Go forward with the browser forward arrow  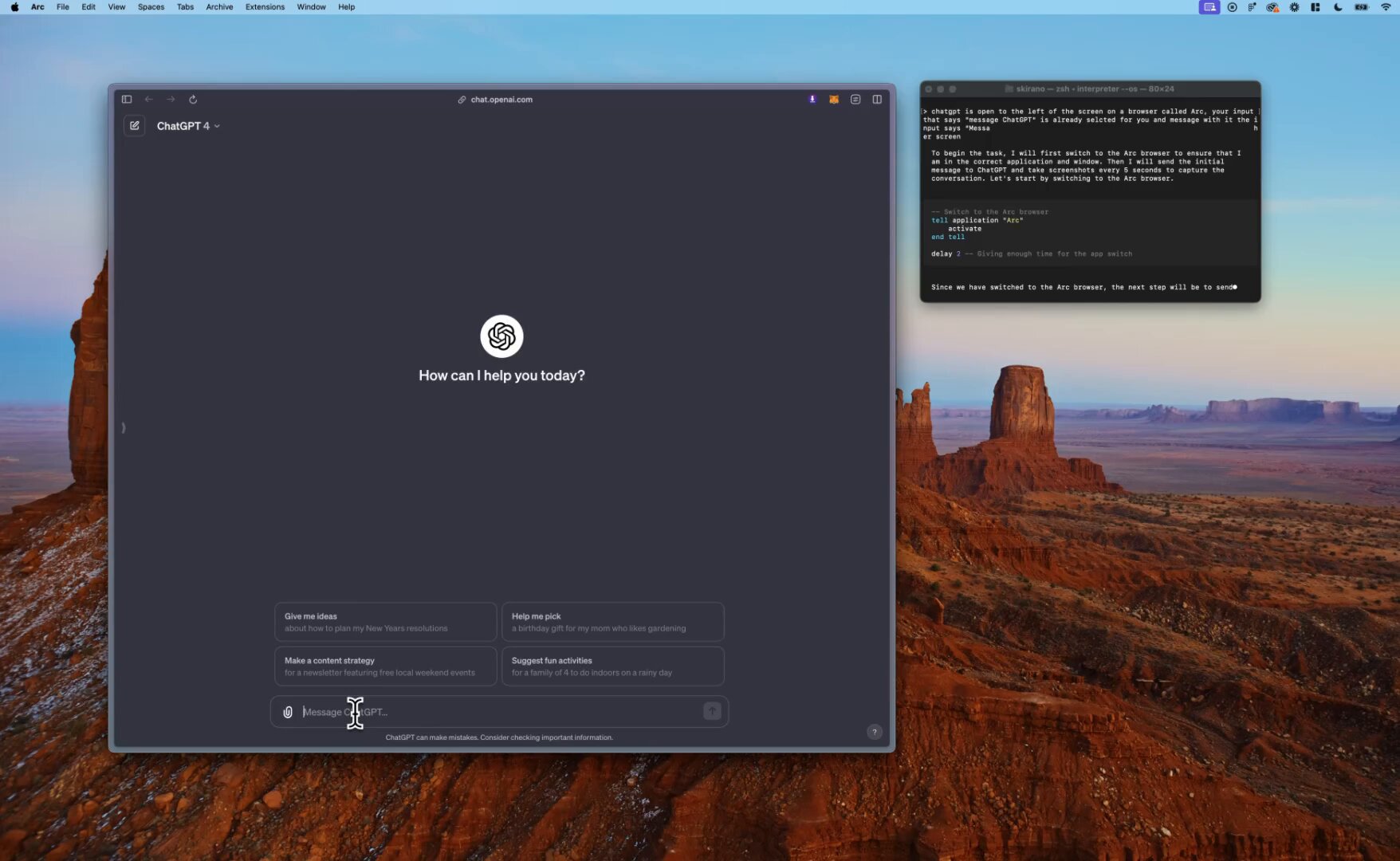coord(171,100)
